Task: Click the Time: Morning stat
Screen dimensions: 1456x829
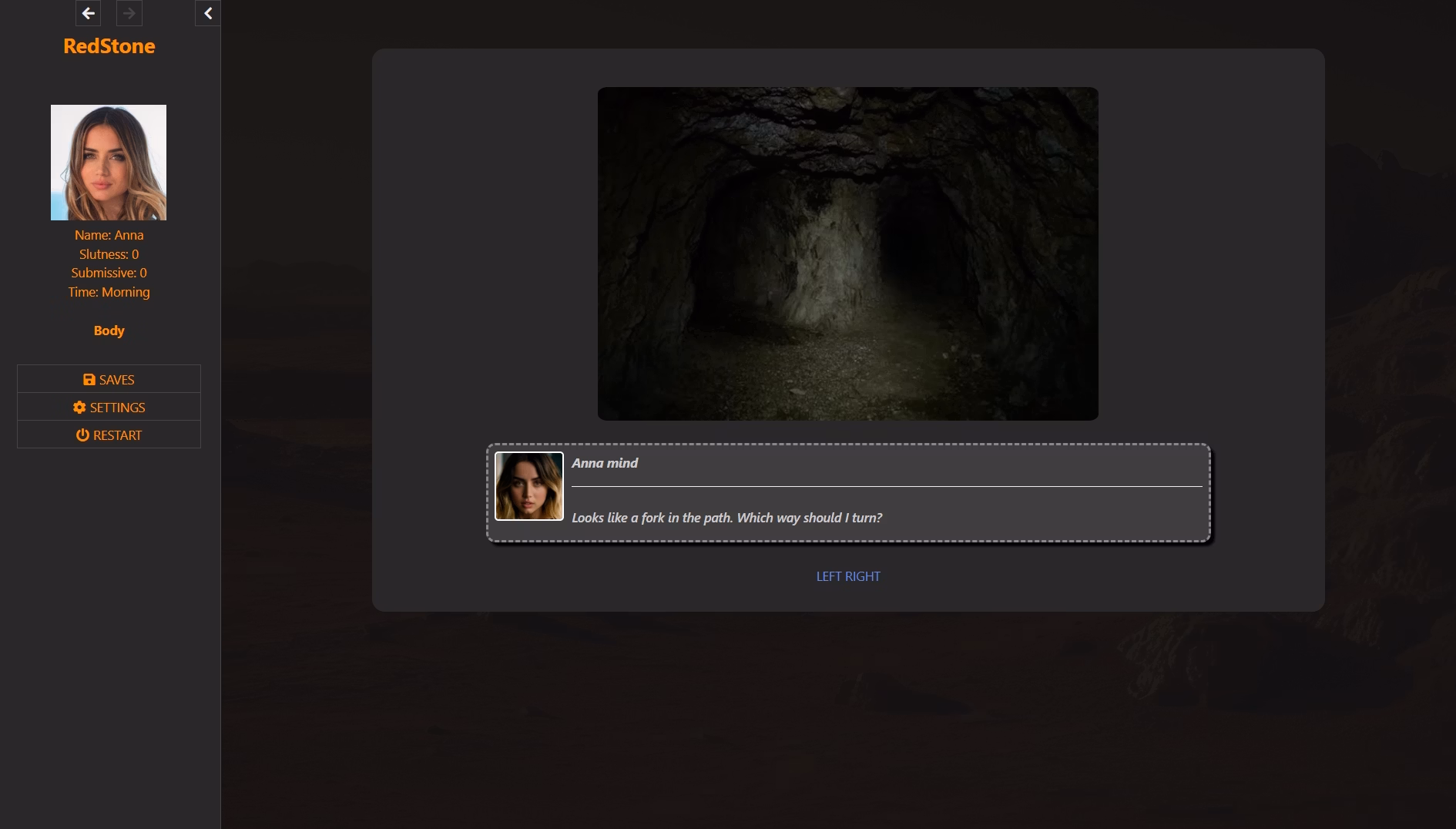Action: coord(109,292)
